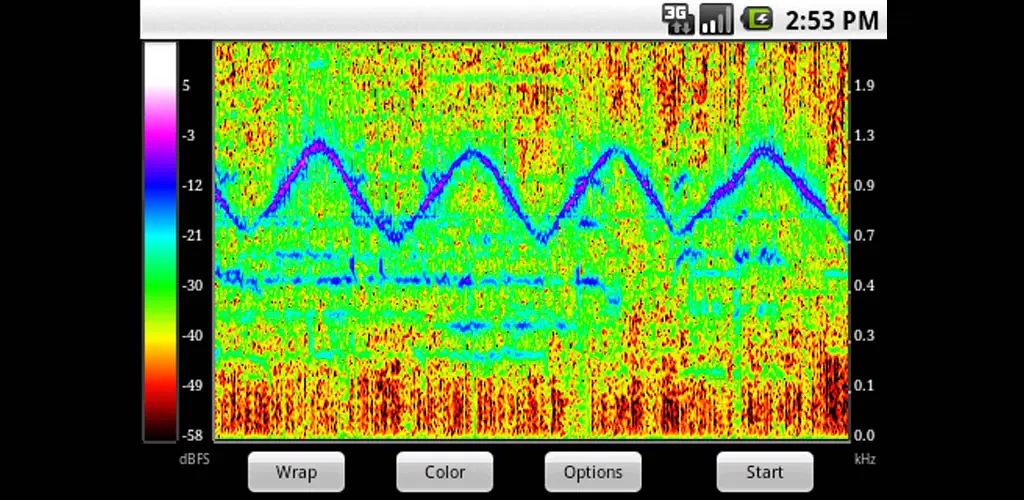1024x500 pixels.
Task: Click the 1.9 frequency axis label
Action: click(x=865, y=86)
